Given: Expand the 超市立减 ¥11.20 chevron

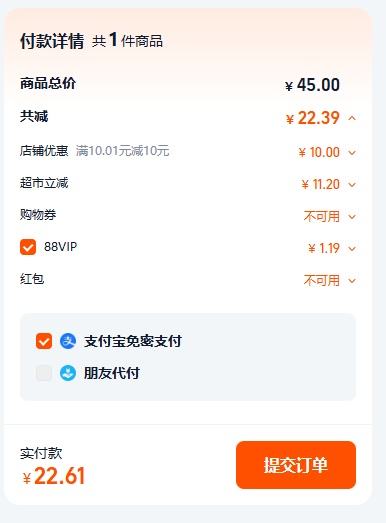Looking at the screenshot, I should click(x=352, y=184).
